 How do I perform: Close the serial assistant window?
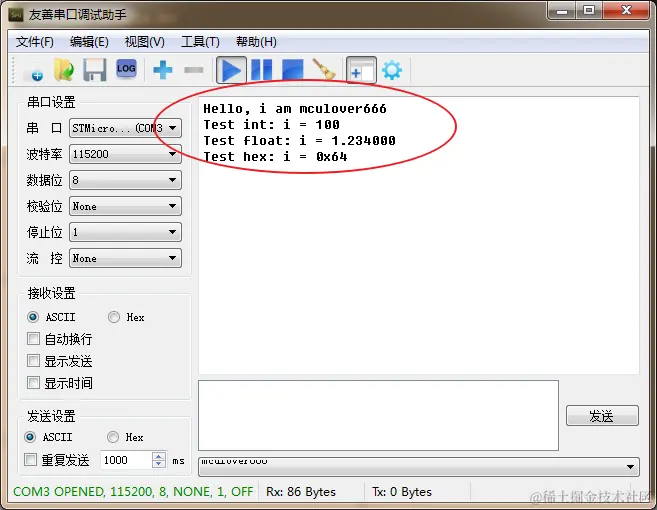coord(626,10)
